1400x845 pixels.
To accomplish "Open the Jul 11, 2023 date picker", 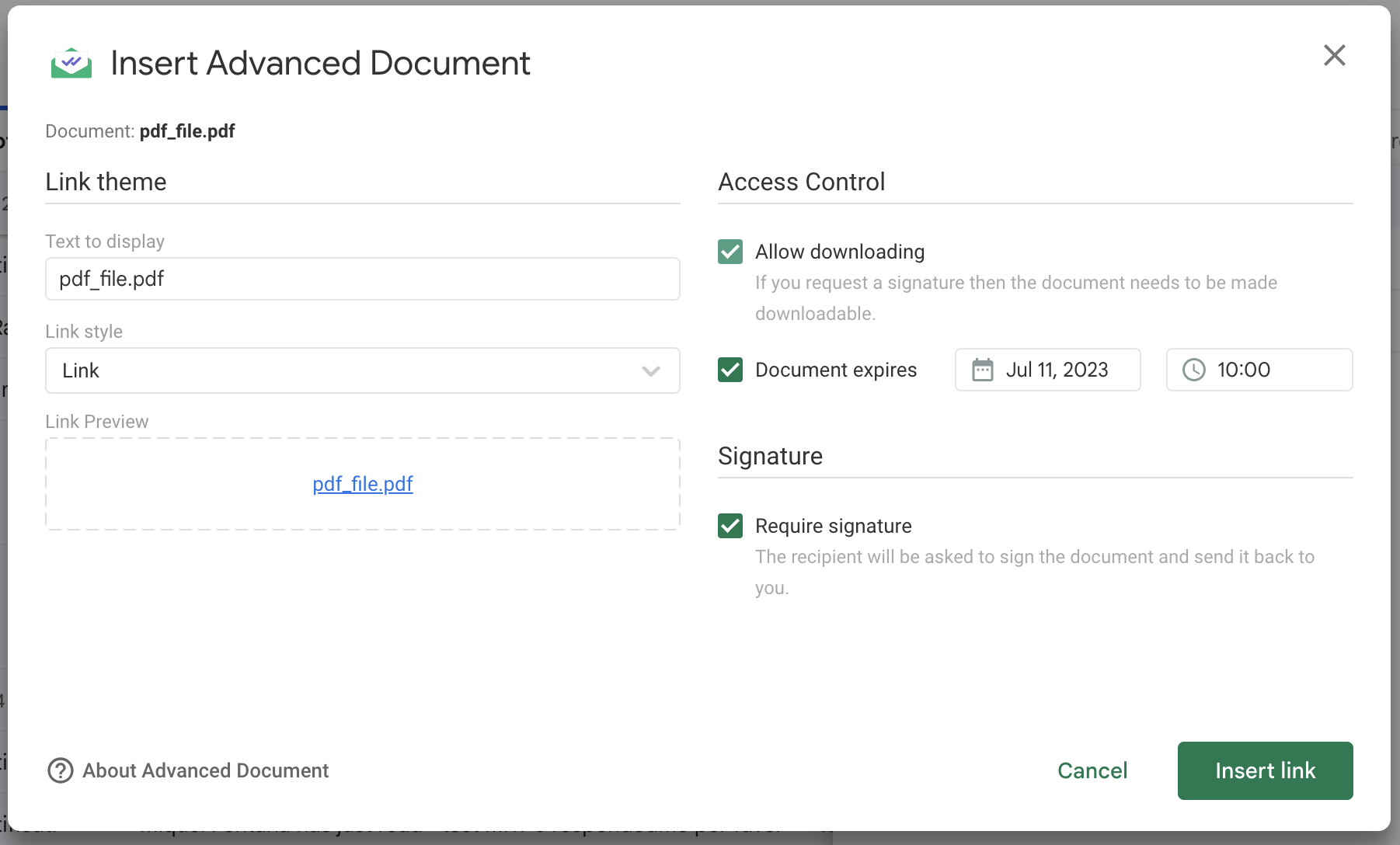I will [x=1057, y=370].
